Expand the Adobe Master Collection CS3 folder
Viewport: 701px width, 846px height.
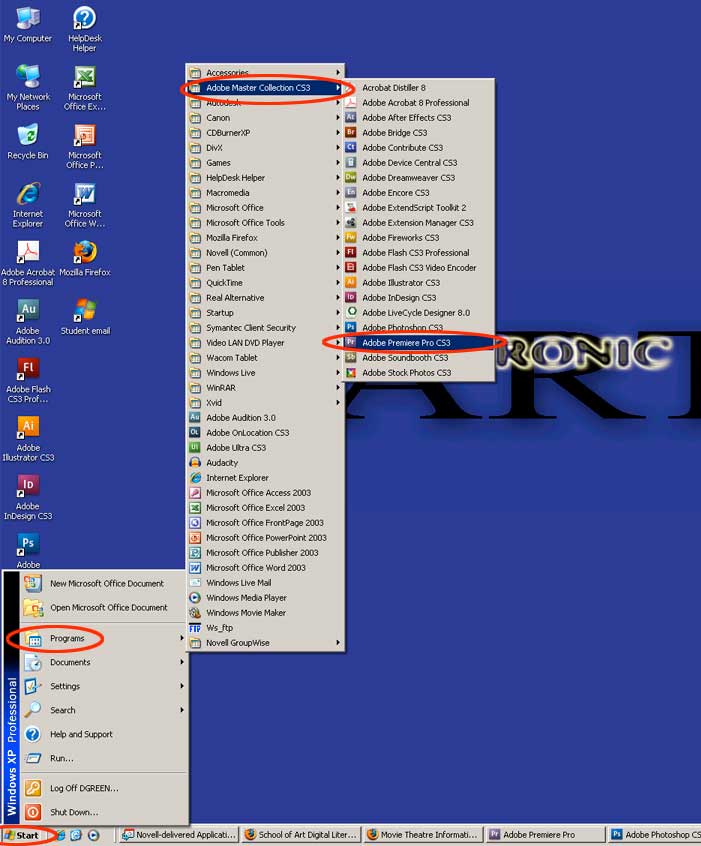click(266, 87)
